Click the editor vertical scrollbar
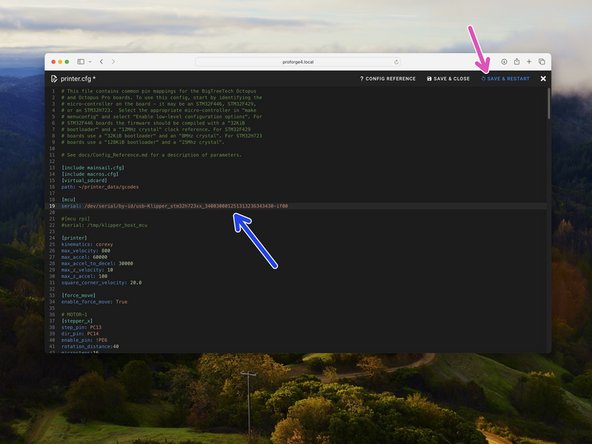Image resolution: width=592 pixels, height=444 pixels. (x=548, y=104)
